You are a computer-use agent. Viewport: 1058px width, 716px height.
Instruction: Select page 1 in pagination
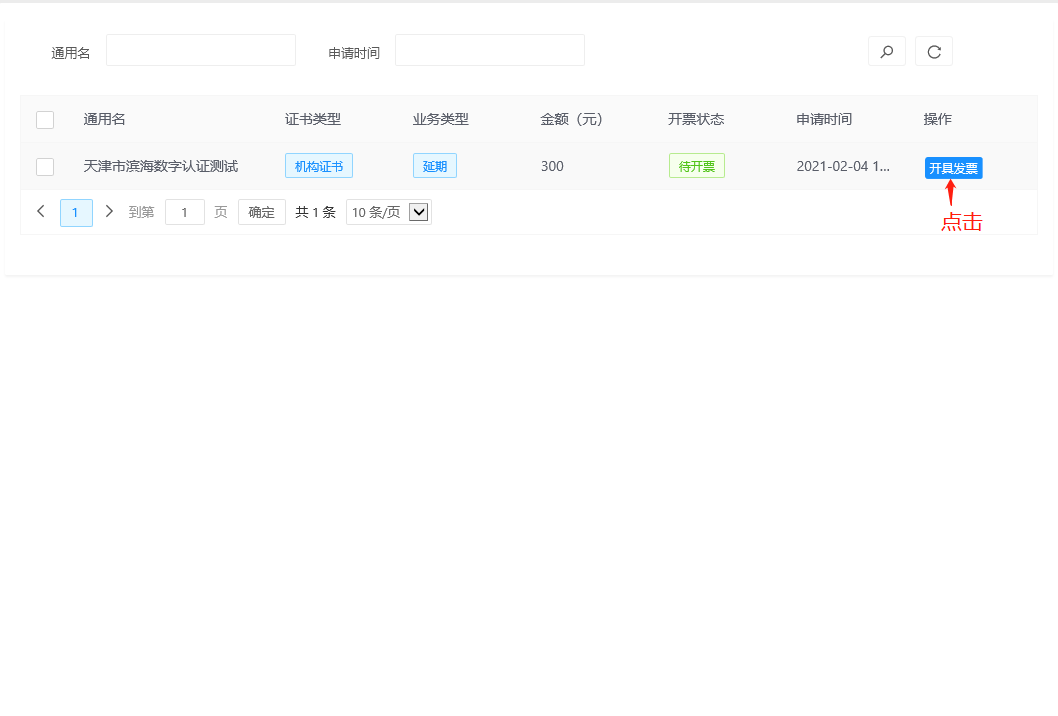[76, 213]
